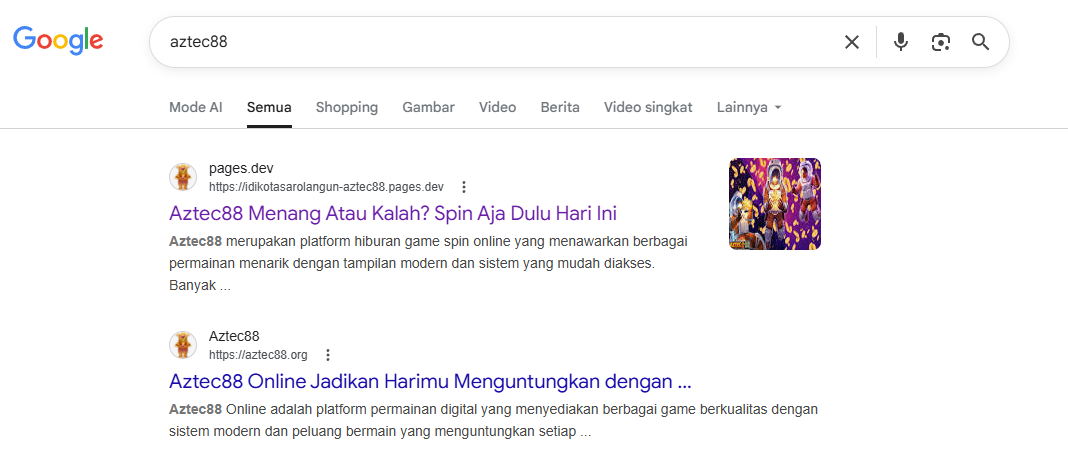
Task: Click the favicon of pages.dev result
Action: pos(183,177)
